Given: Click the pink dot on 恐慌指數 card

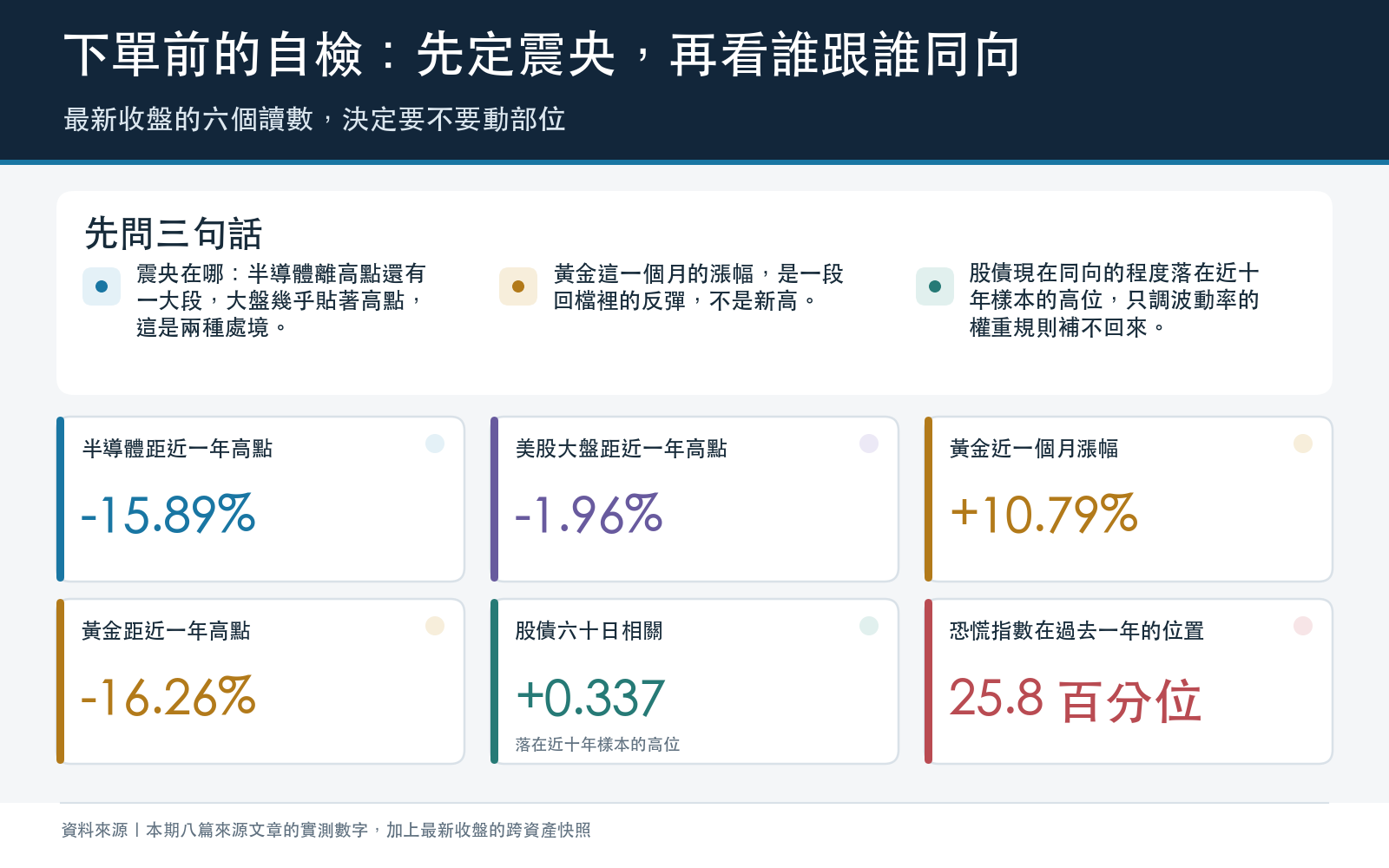Looking at the screenshot, I should (1303, 626).
